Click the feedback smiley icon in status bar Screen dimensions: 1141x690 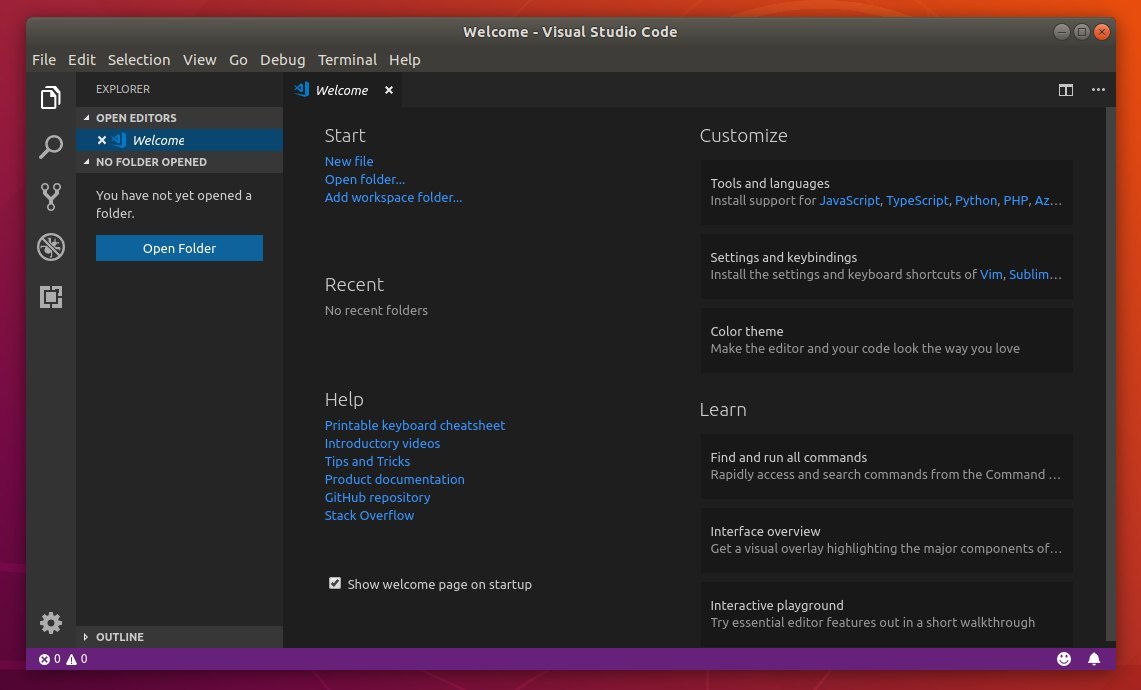coord(1064,659)
